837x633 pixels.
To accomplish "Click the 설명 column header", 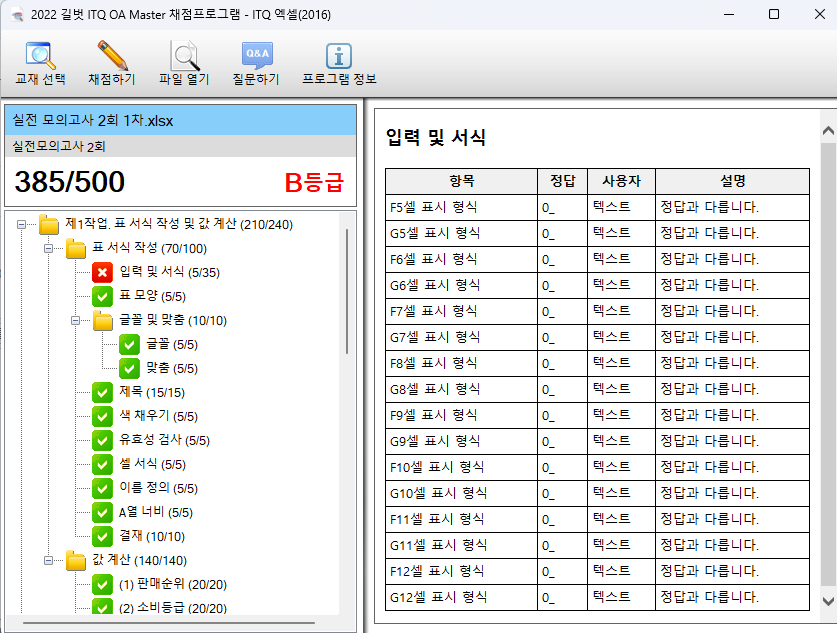I will [x=732, y=181].
